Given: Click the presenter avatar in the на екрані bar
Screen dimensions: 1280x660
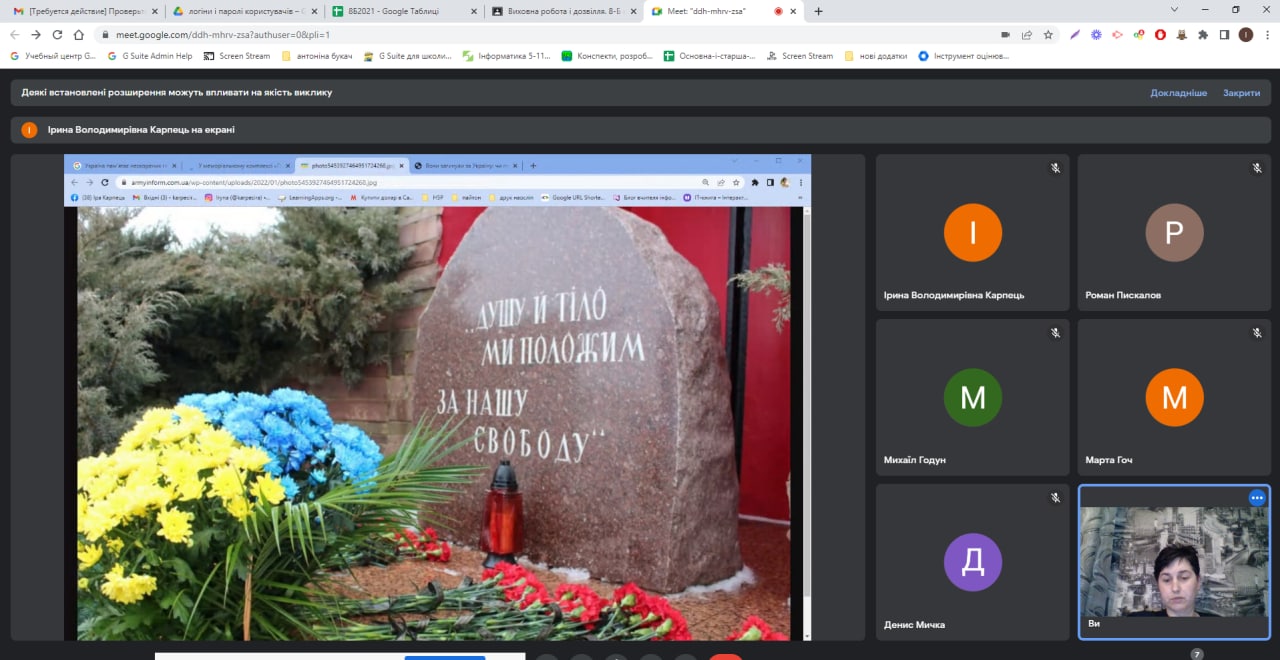Looking at the screenshot, I should tap(29, 130).
